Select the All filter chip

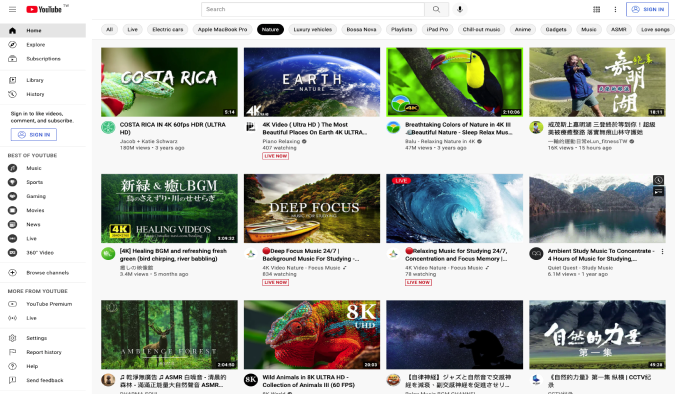coord(109,30)
